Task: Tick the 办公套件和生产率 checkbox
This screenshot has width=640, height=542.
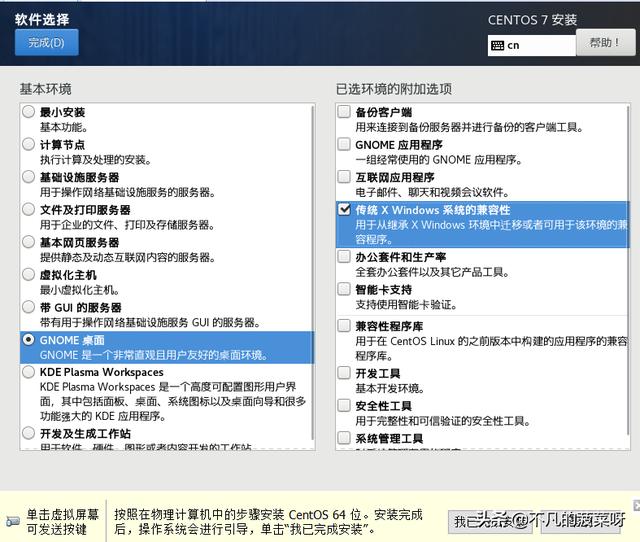Action: pos(344,257)
